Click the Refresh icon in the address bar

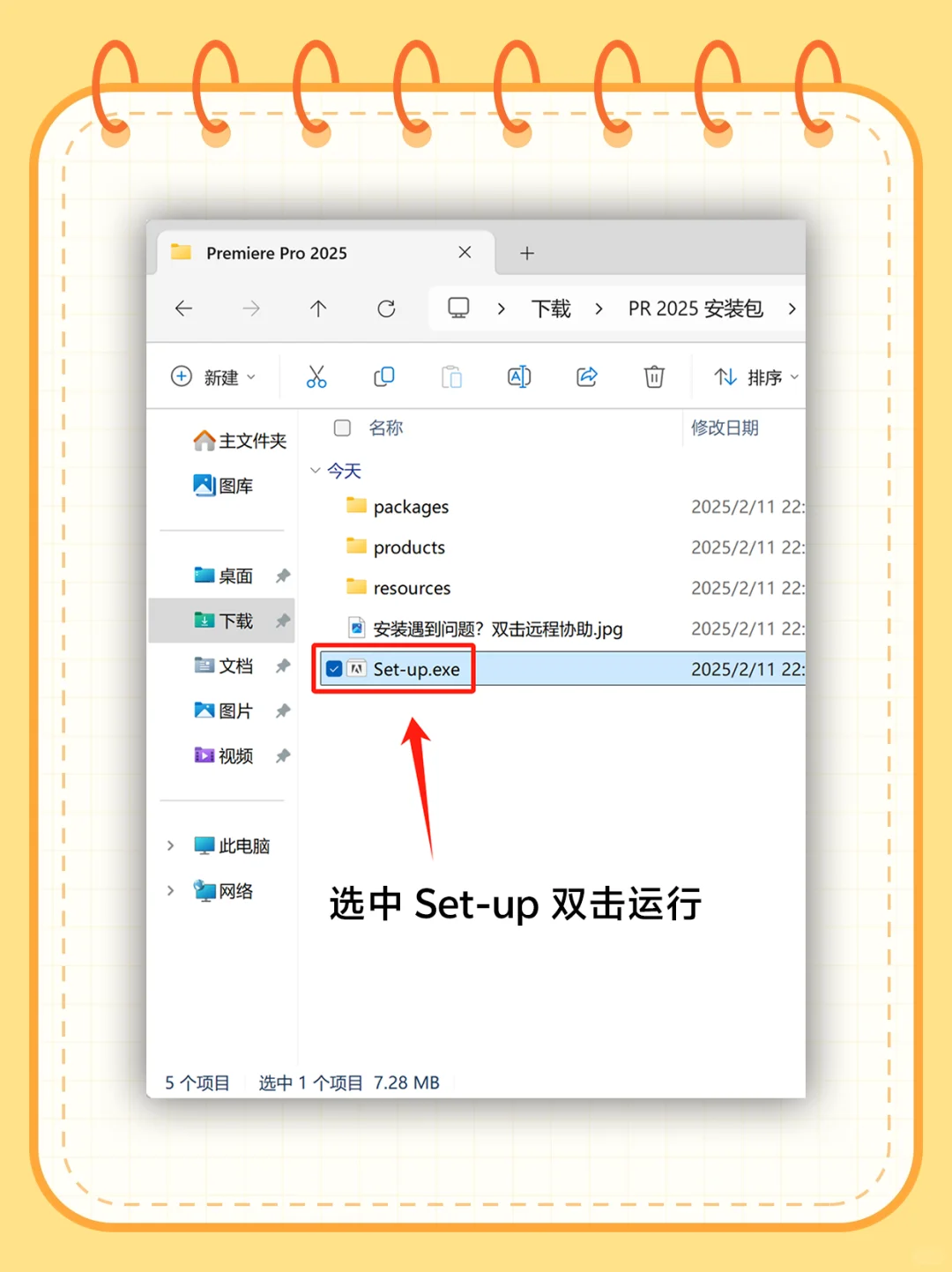click(x=386, y=309)
